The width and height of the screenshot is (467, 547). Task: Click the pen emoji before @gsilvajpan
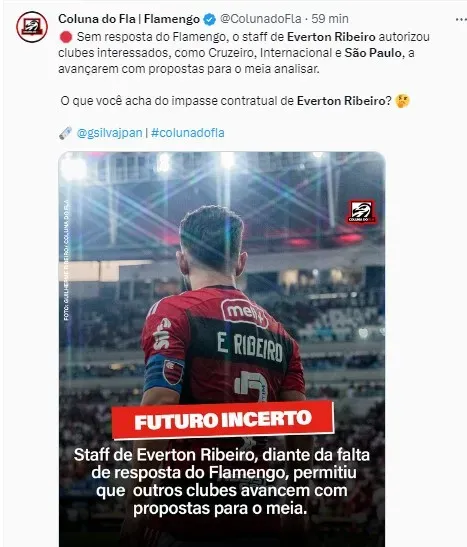point(65,133)
